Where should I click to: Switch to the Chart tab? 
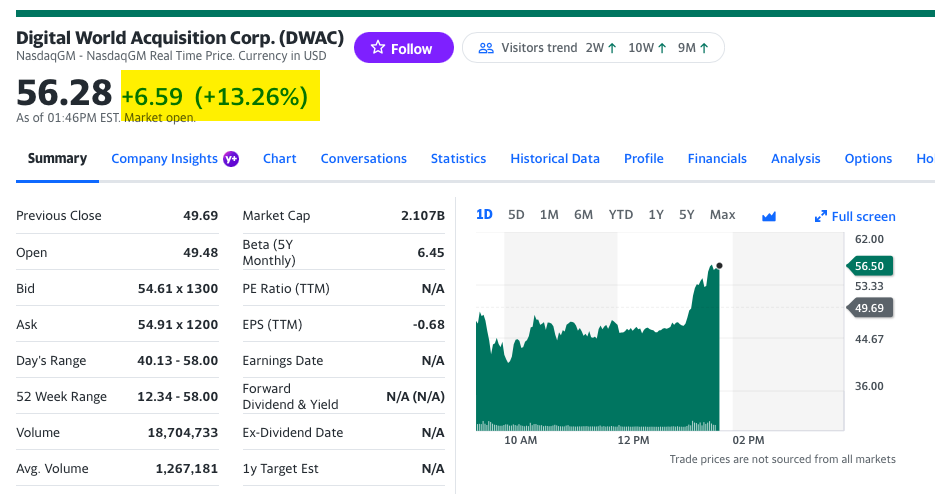[280, 159]
